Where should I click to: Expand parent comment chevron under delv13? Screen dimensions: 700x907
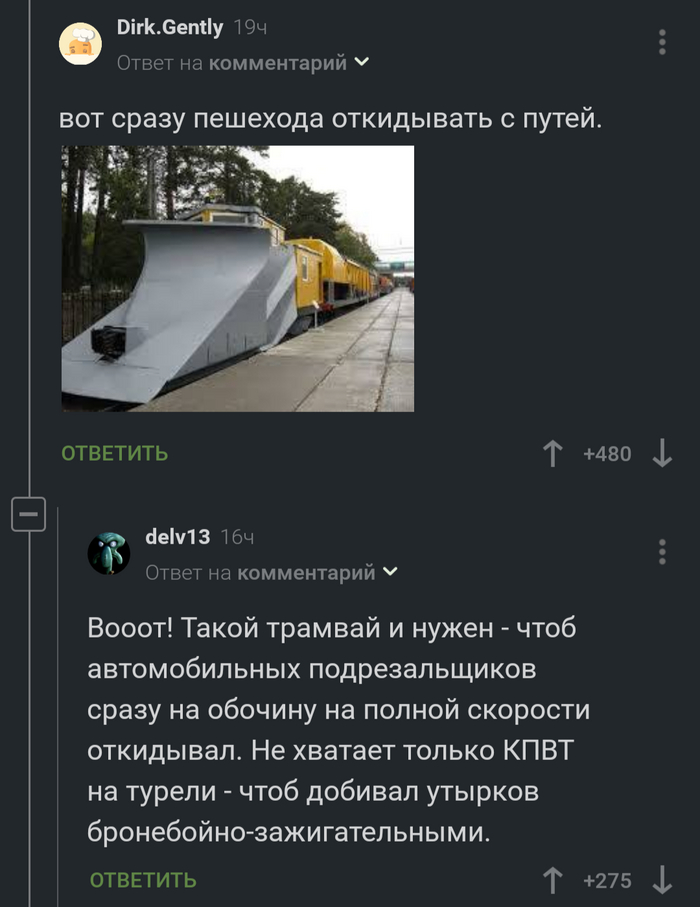[390, 572]
